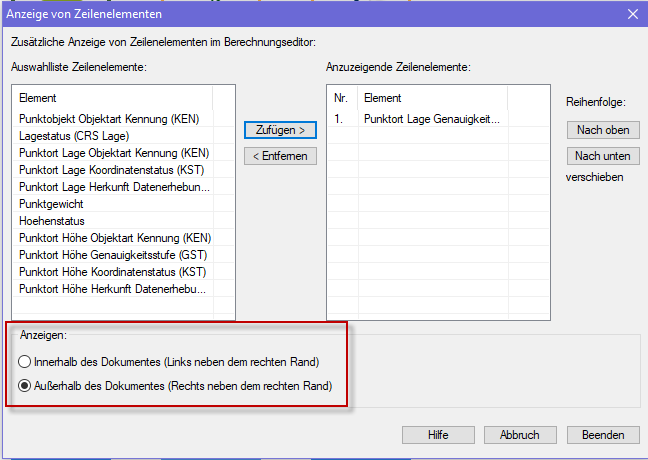Select 'Innerhalb des Dokumentes' radio option
Viewport: 648px width, 460px height.
click(x=27, y=361)
